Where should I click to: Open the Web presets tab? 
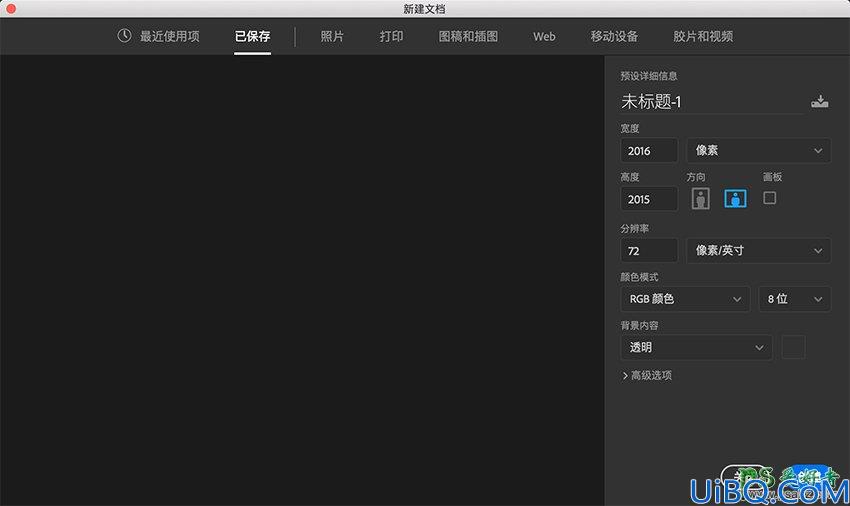point(544,36)
